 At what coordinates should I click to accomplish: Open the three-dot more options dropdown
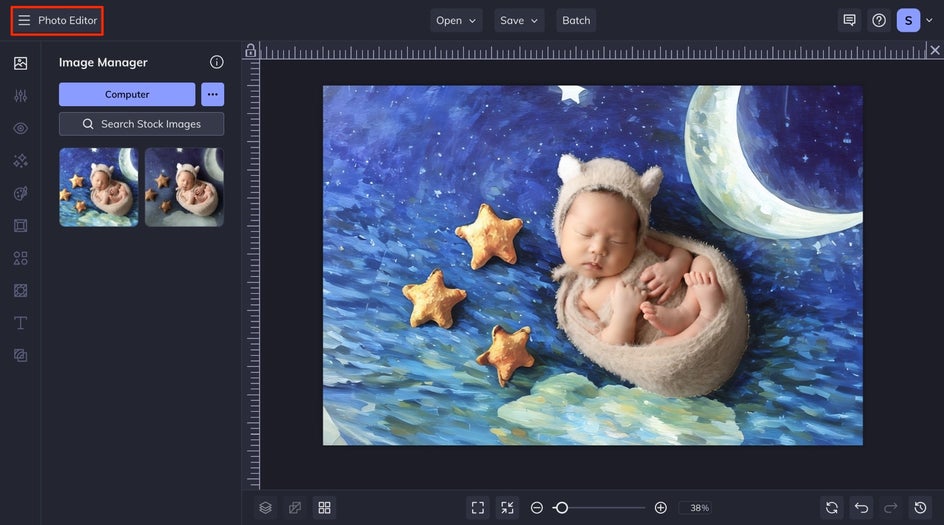[212, 94]
